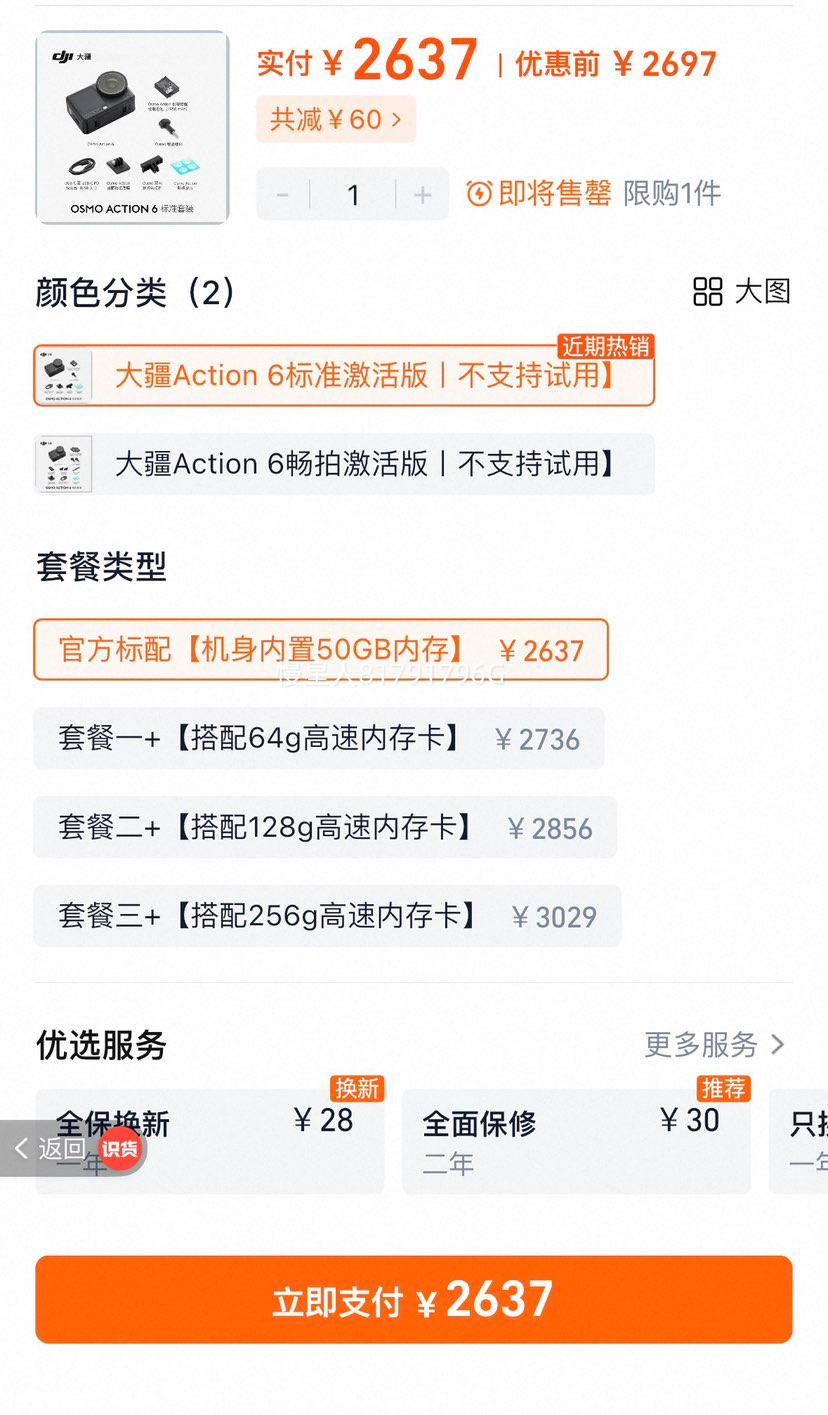Expand 更多服务 service list
The width and height of the screenshot is (828, 1415).
pos(714,1045)
